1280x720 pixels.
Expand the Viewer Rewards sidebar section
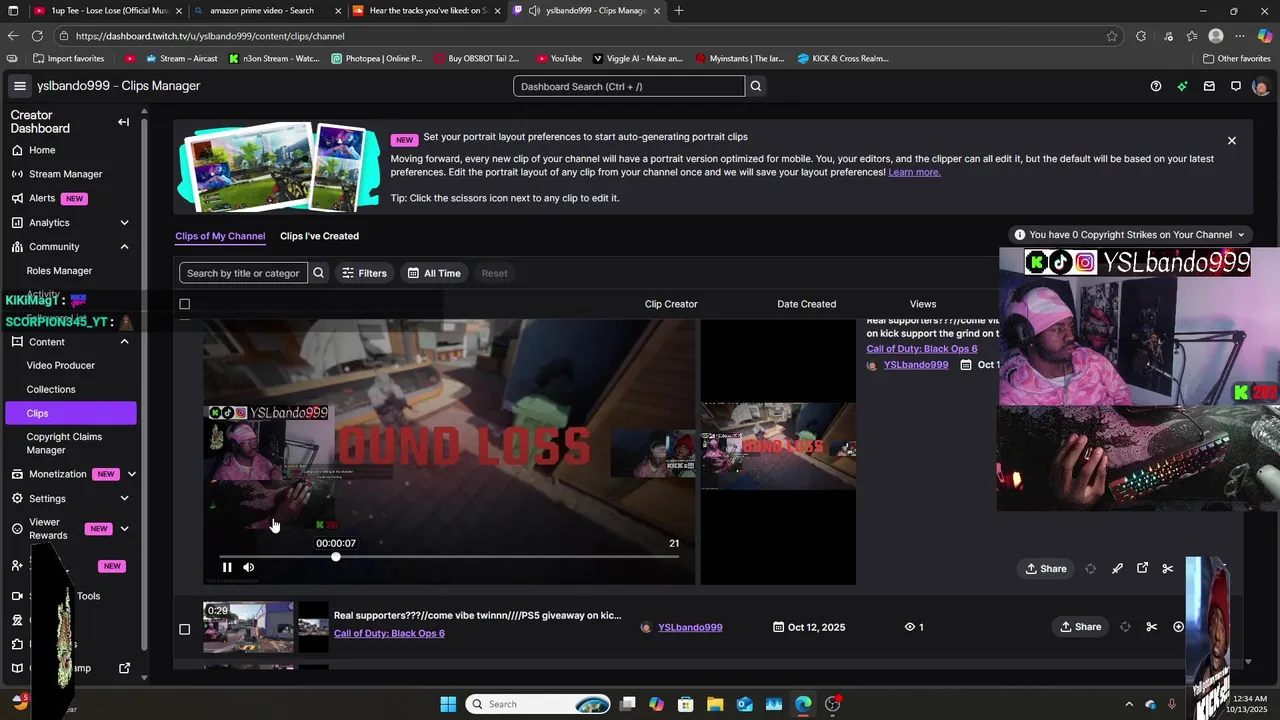click(124, 528)
